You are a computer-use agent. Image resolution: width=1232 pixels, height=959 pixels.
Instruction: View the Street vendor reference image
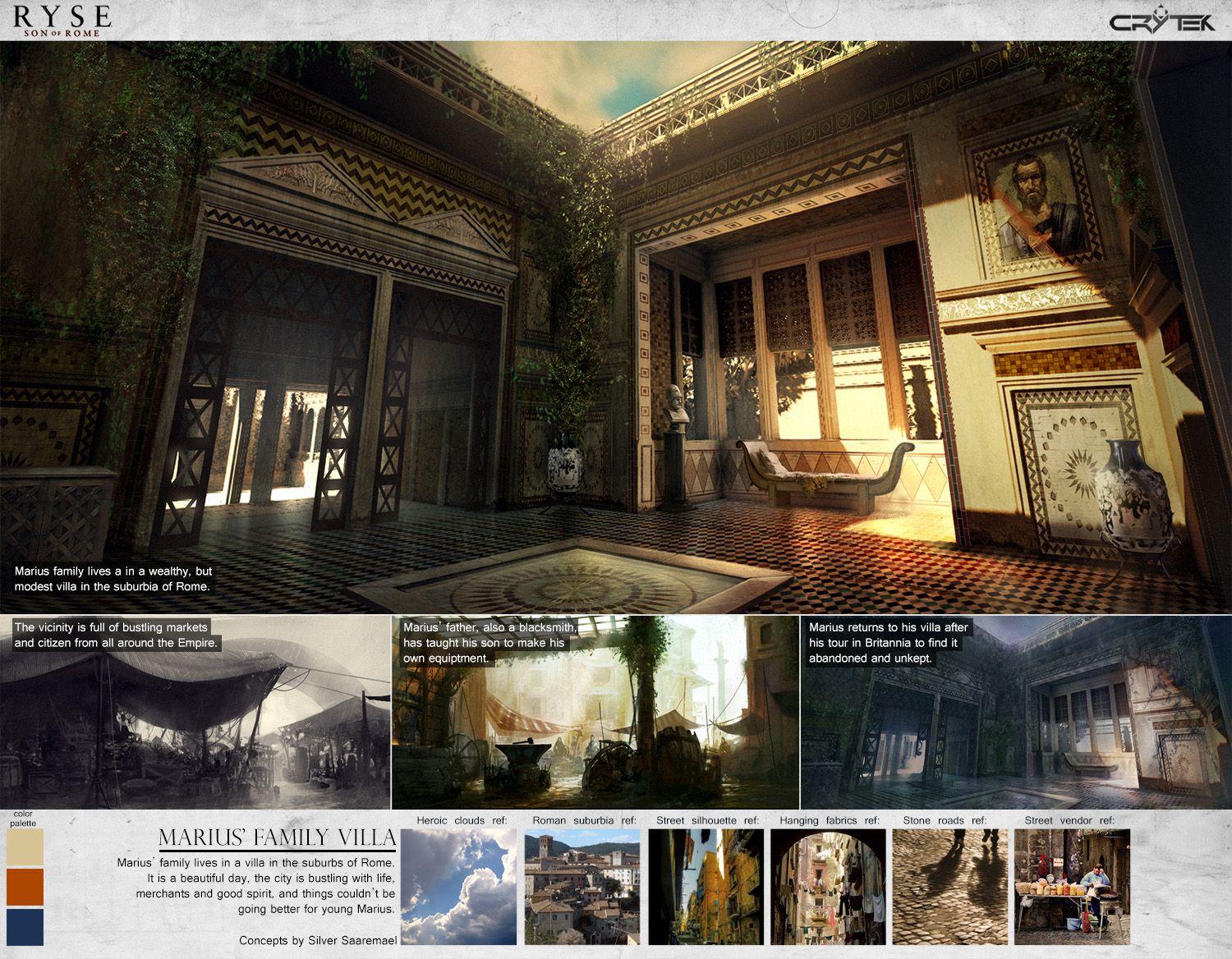point(1073,887)
